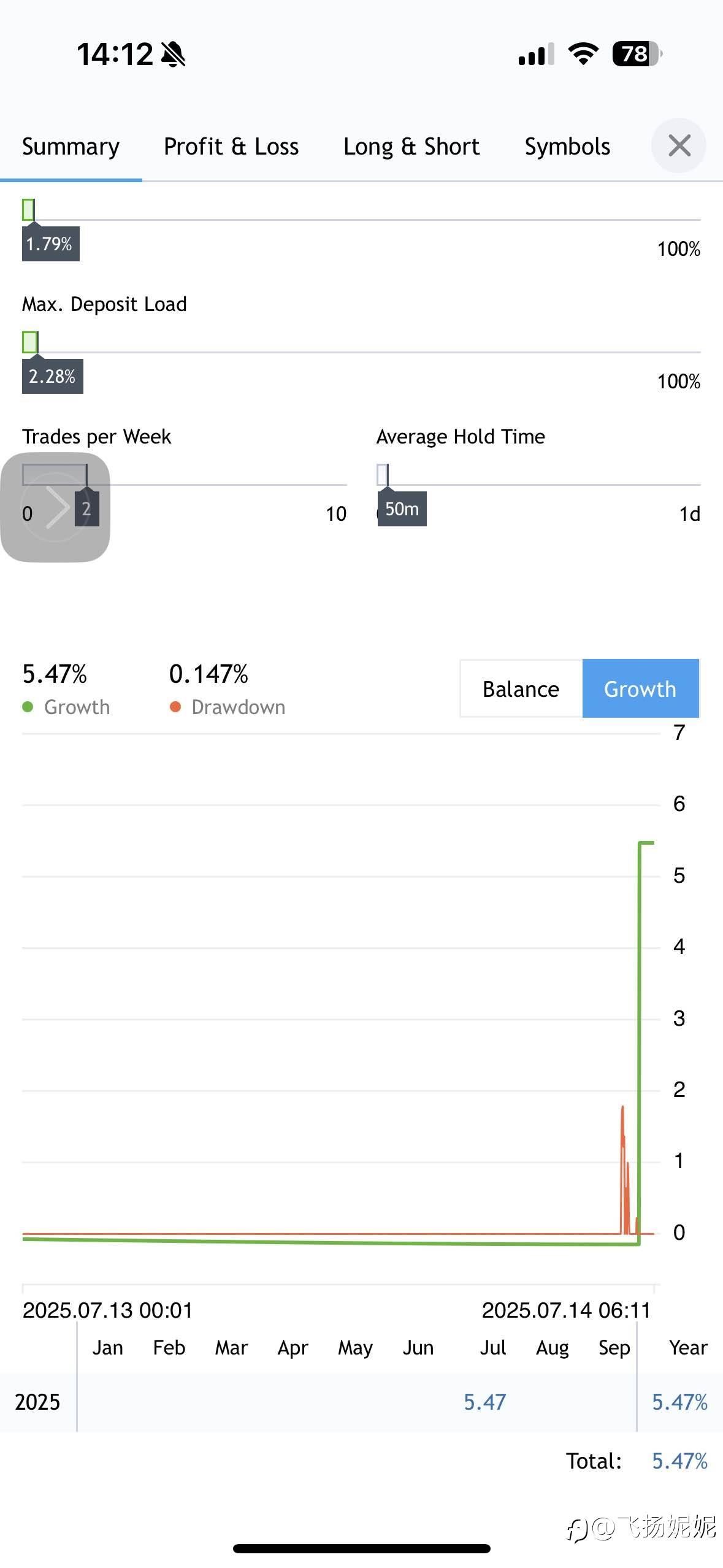Viewport: 723px width, 1568px height.
Task: Tap the 1.79% load indicator marker
Action: [50, 244]
